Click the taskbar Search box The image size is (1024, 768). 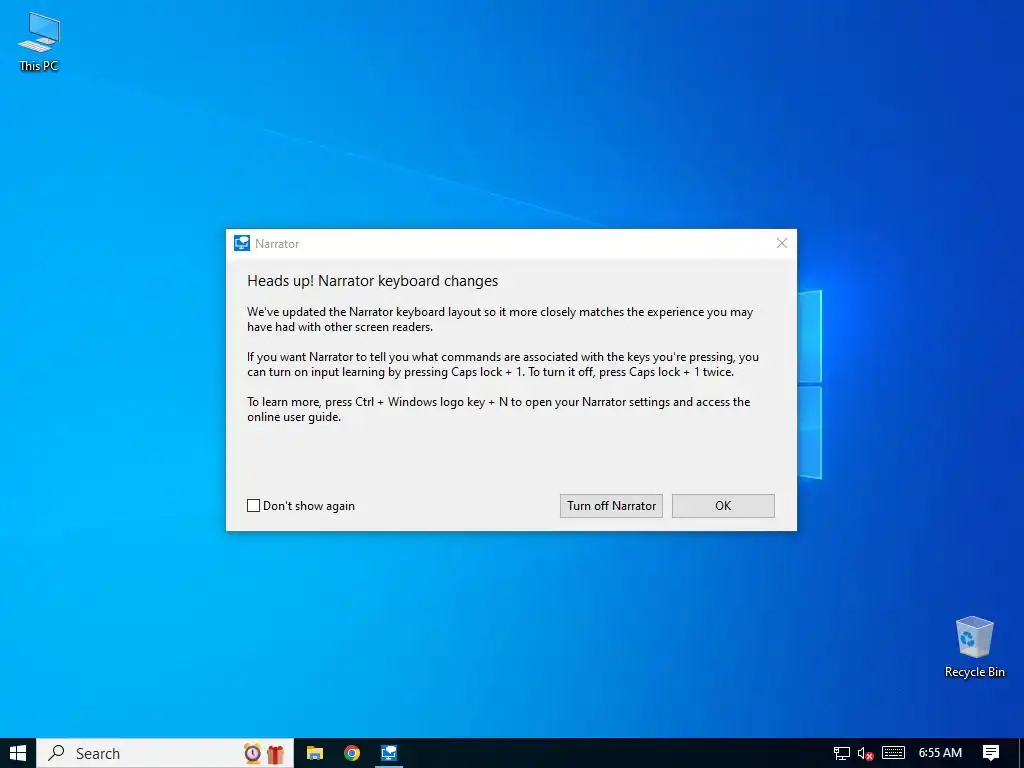point(165,753)
